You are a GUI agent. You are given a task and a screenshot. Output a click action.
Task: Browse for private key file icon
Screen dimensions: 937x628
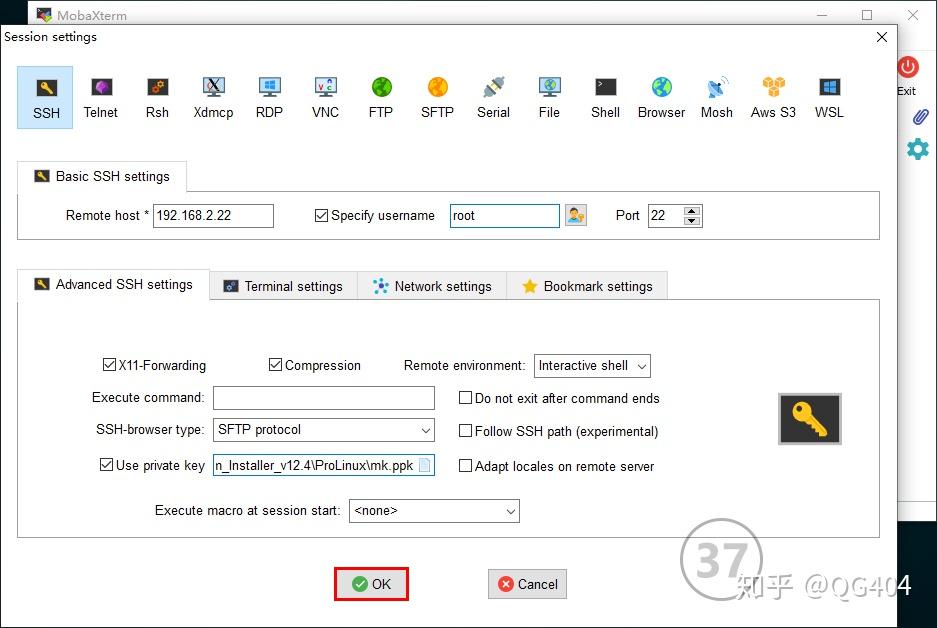[424, 465]
